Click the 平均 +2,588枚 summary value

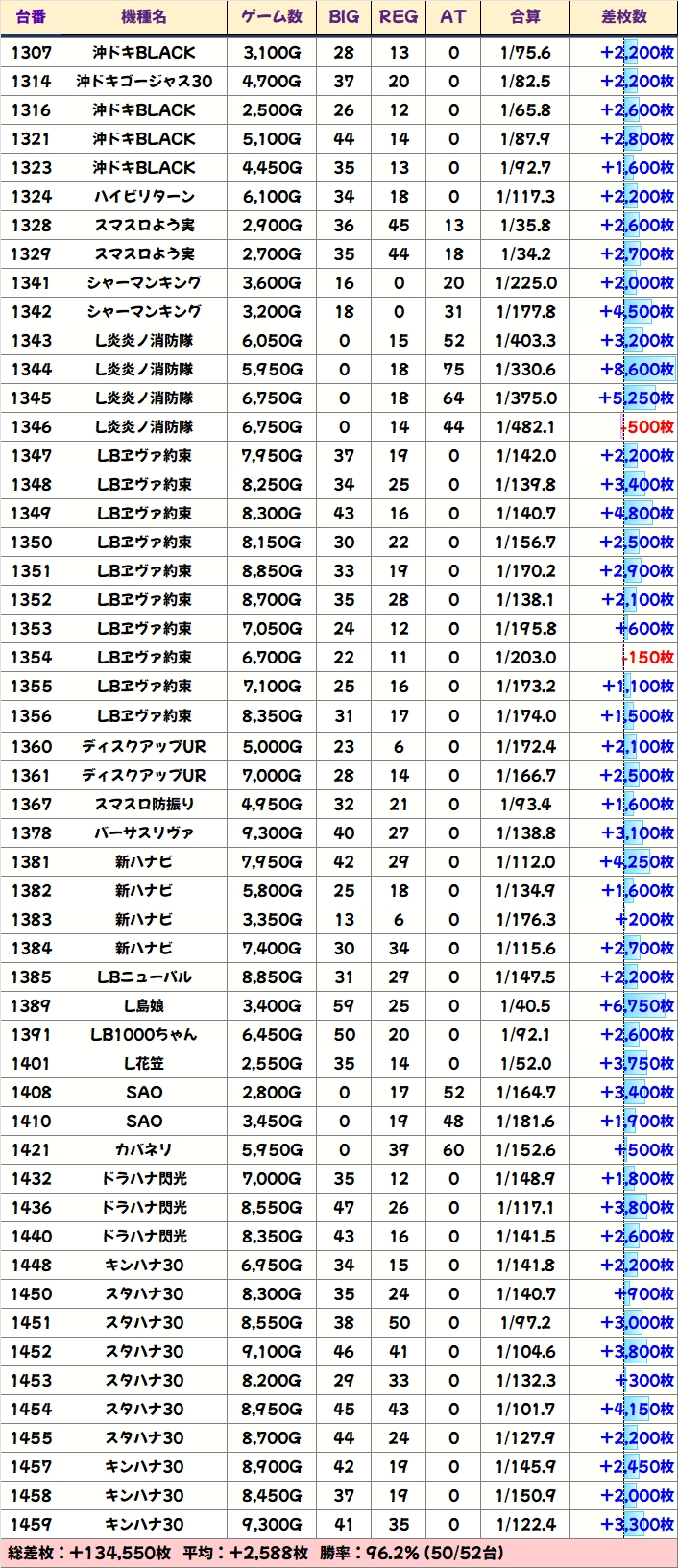pos(245,1554)
